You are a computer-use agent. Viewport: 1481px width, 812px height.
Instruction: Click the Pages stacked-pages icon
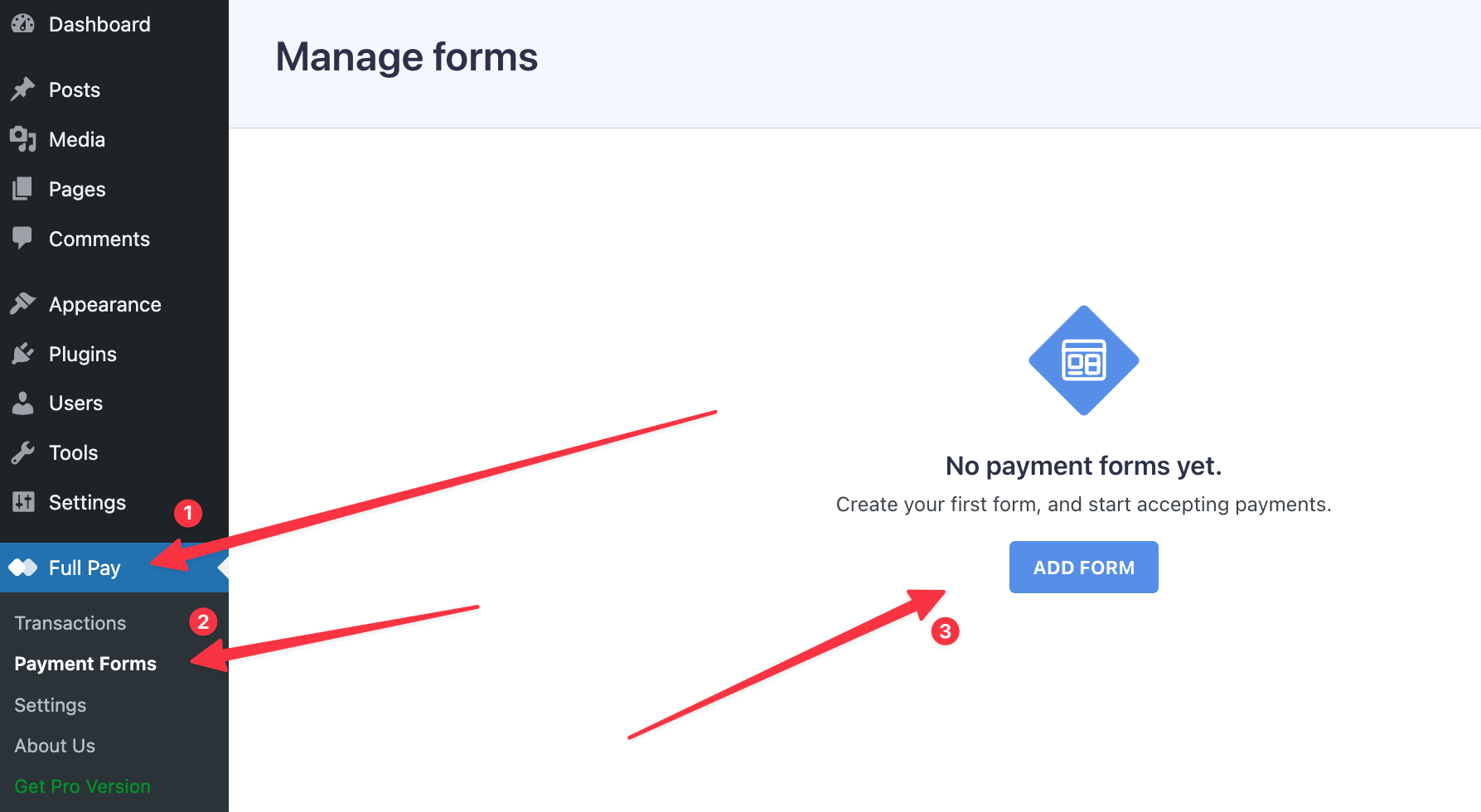coord(24,189)
